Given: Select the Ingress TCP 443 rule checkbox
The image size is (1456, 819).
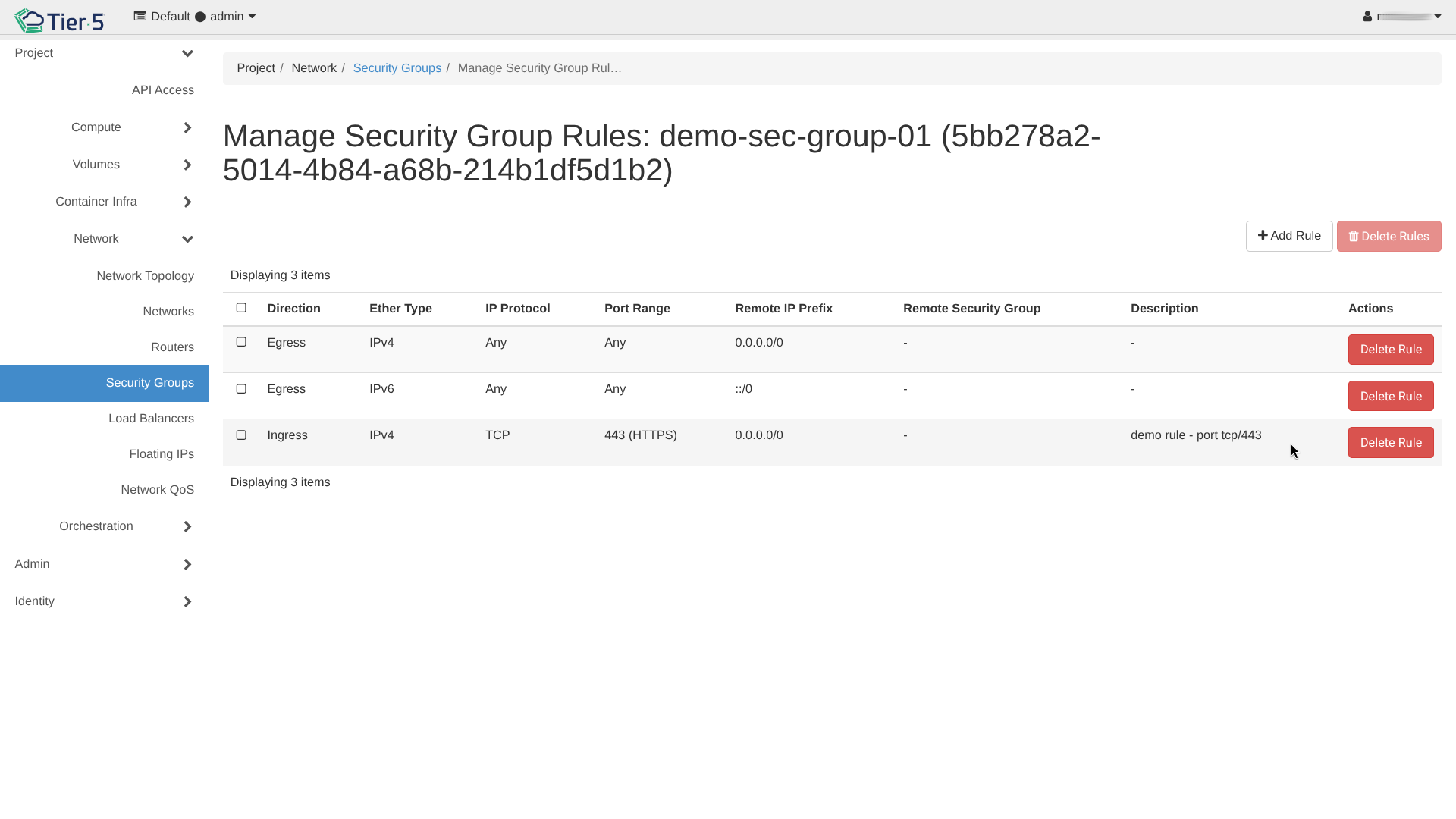Looking at the screenshot, I should click(x=241, y=435).
